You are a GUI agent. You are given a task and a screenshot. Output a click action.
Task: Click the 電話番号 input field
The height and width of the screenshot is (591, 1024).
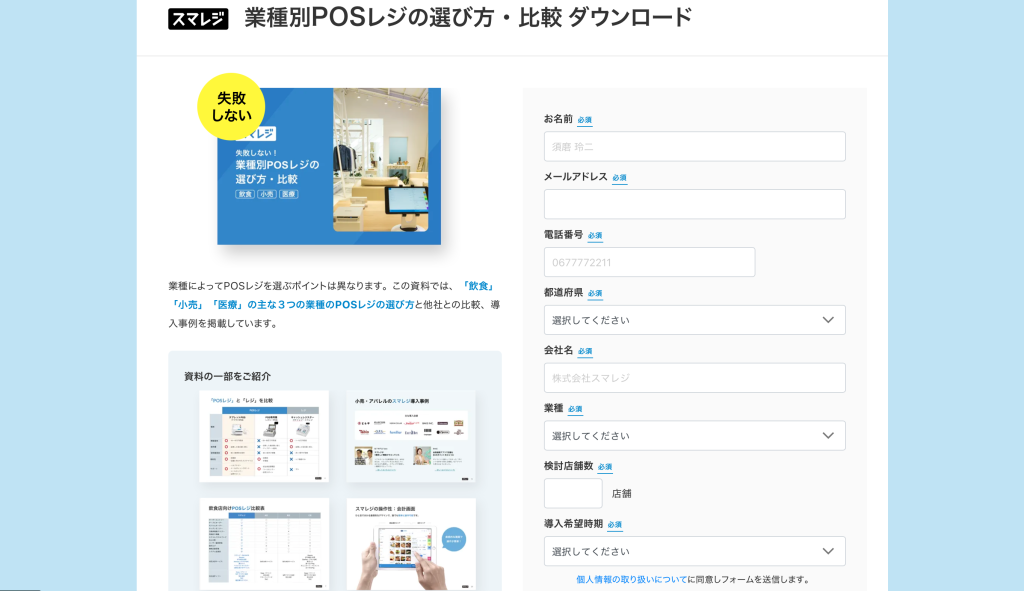click(x=649, y=262)
